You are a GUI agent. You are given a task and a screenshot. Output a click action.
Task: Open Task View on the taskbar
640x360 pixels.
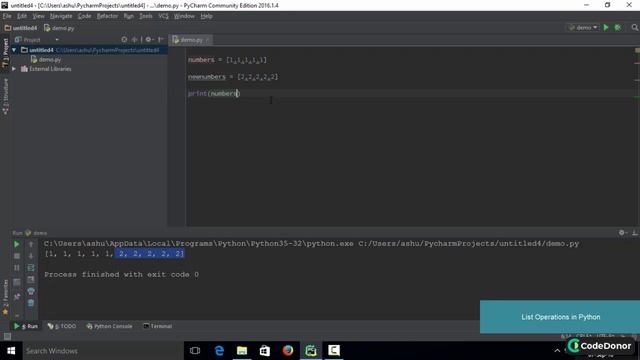(x=195, y=351)
